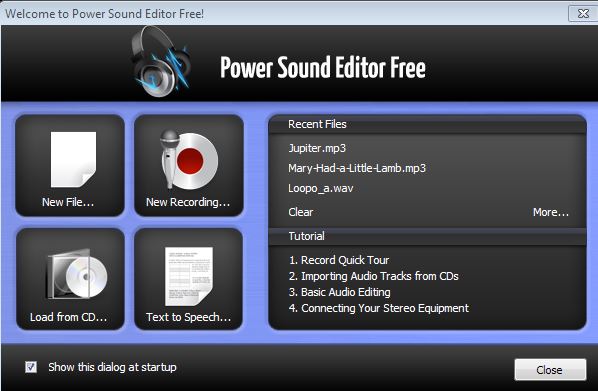Click the Text to Speech… label

pos(188,317)
